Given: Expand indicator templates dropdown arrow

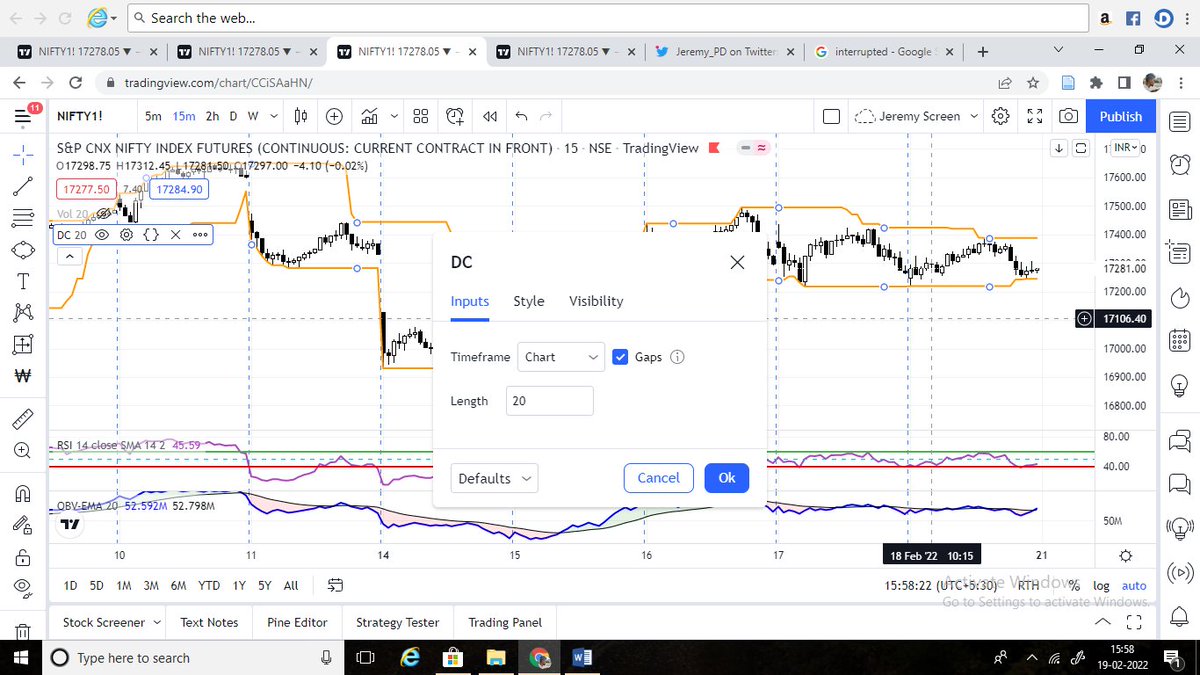Looking at the screenshot, I should (393, 116).
